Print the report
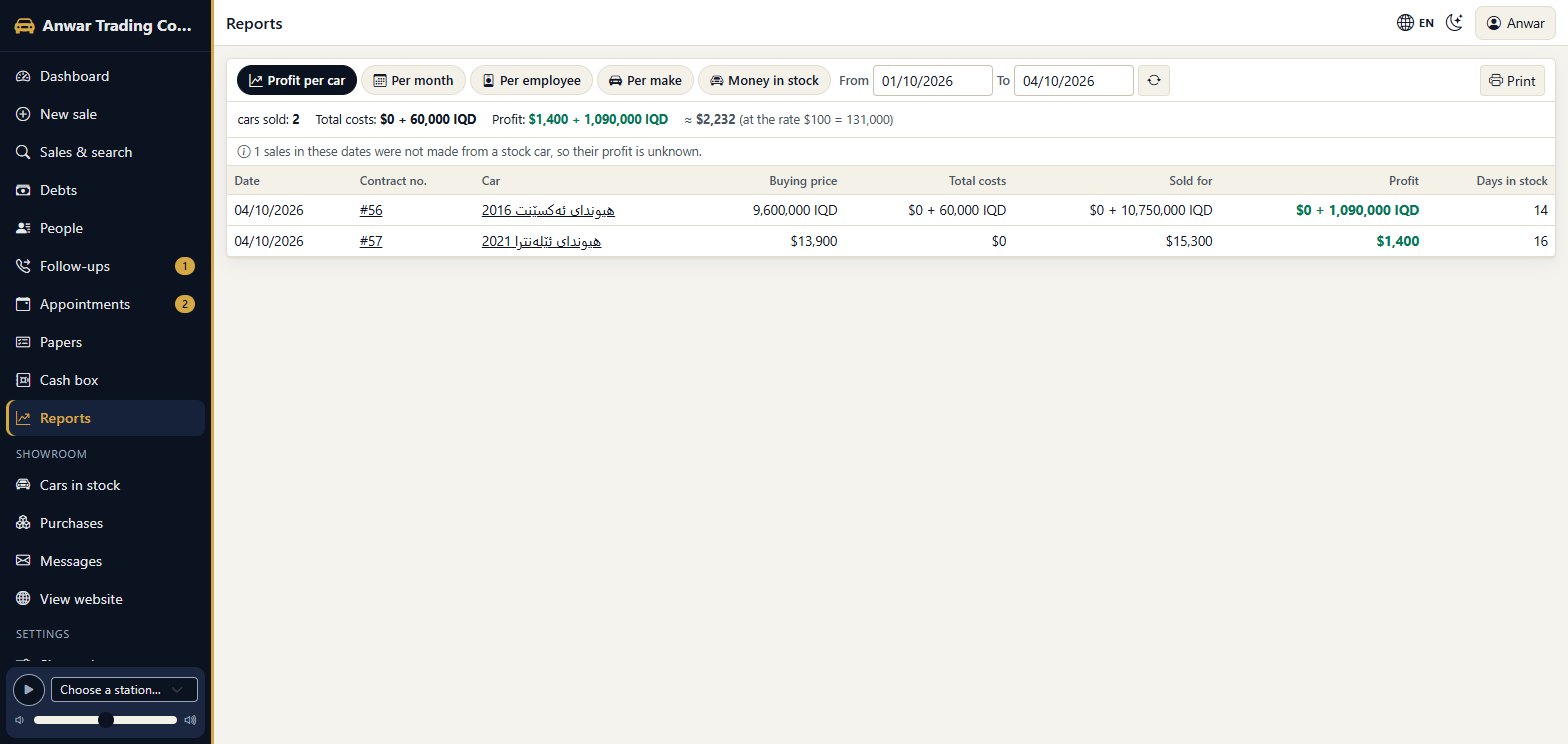 1512,81
